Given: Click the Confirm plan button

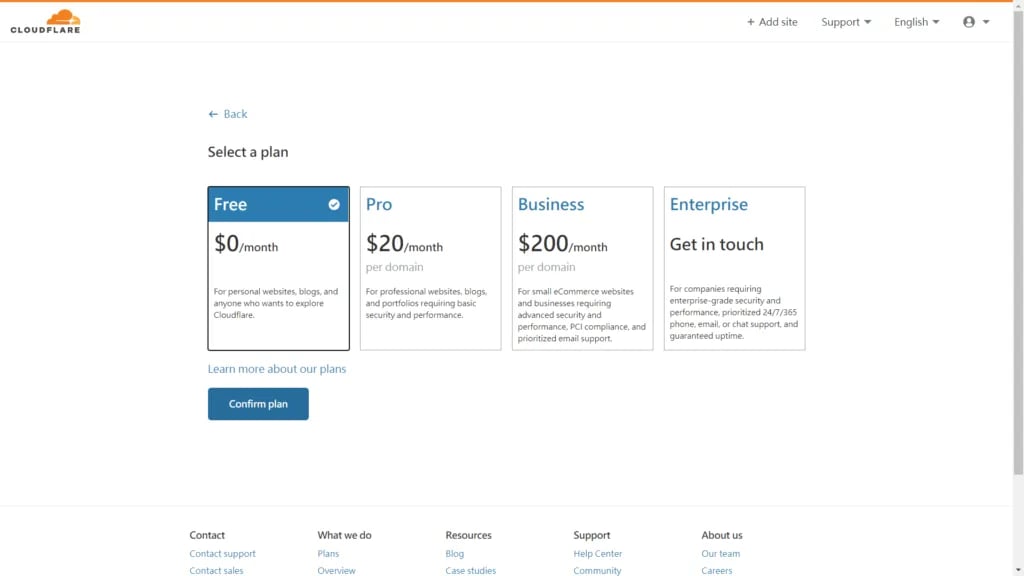Looking at the screenshot, I should point(258,404).
